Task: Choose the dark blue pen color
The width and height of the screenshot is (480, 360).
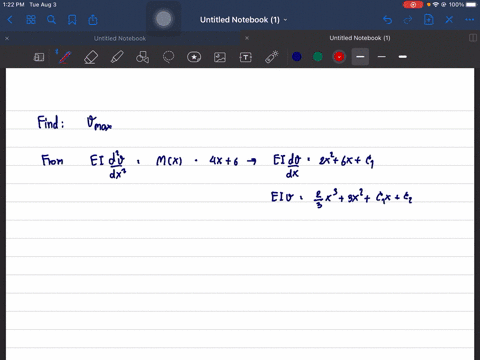Action: pos(297,57)
